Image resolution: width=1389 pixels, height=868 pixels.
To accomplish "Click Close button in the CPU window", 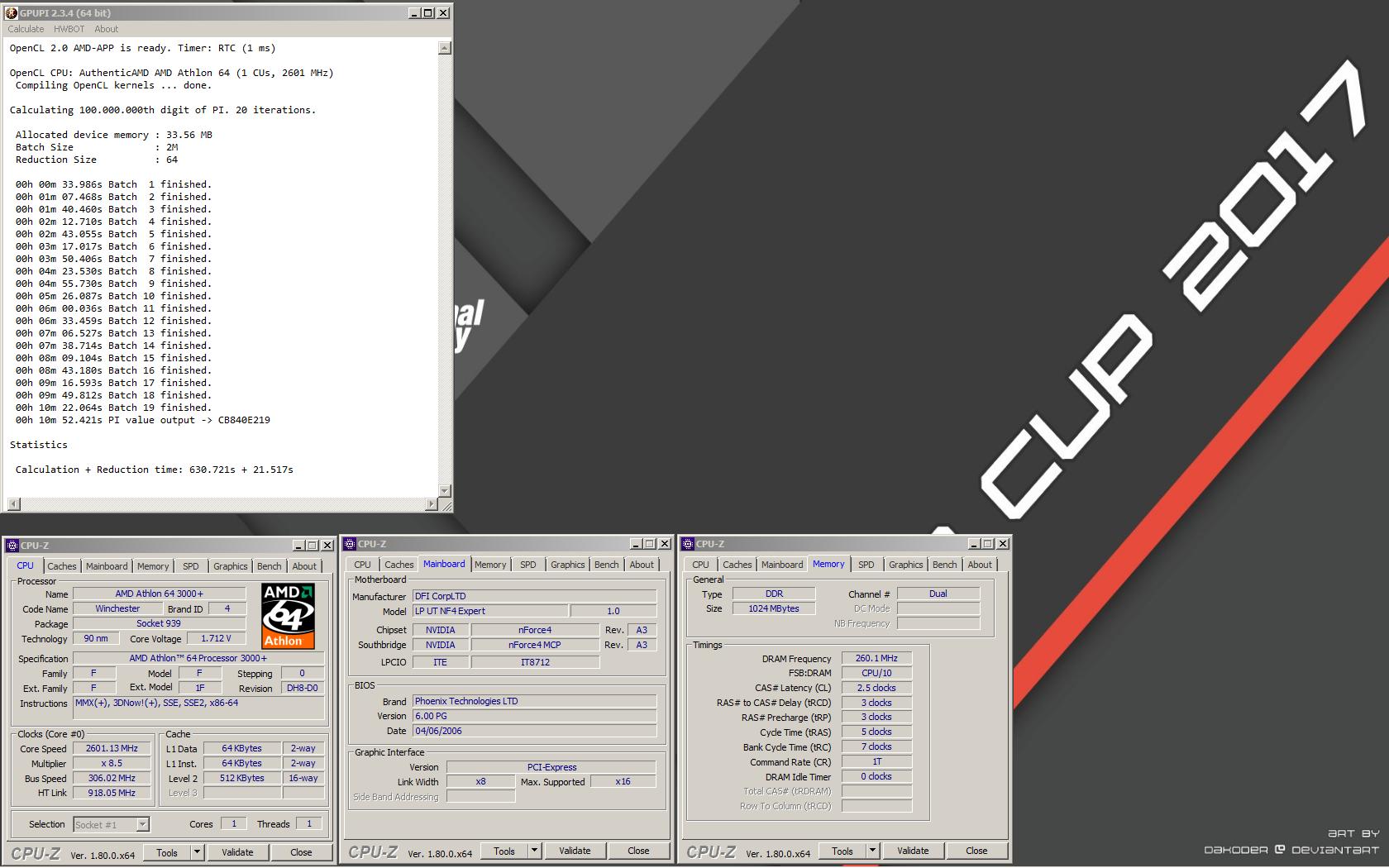I will (301, 852).
